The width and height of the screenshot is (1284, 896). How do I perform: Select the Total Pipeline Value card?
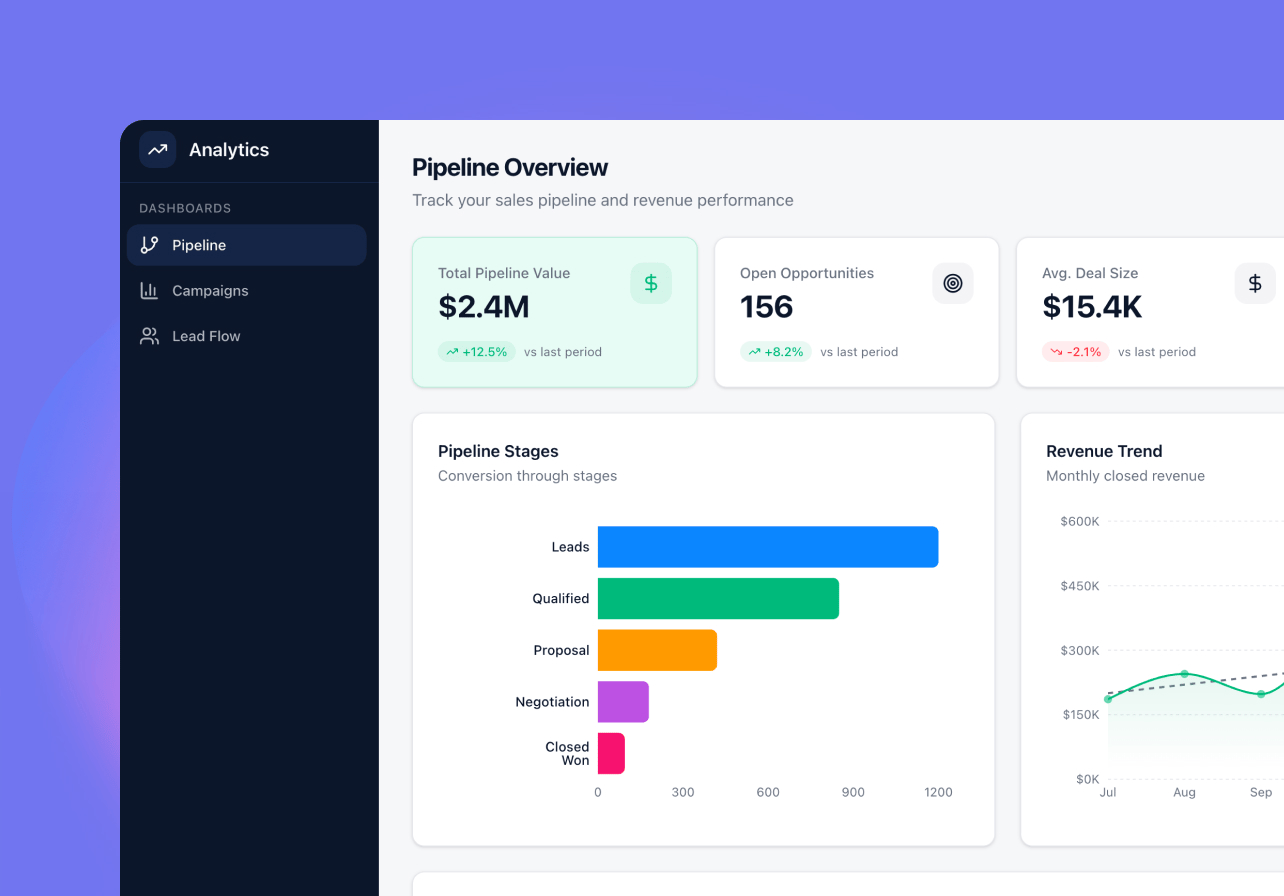554,312
